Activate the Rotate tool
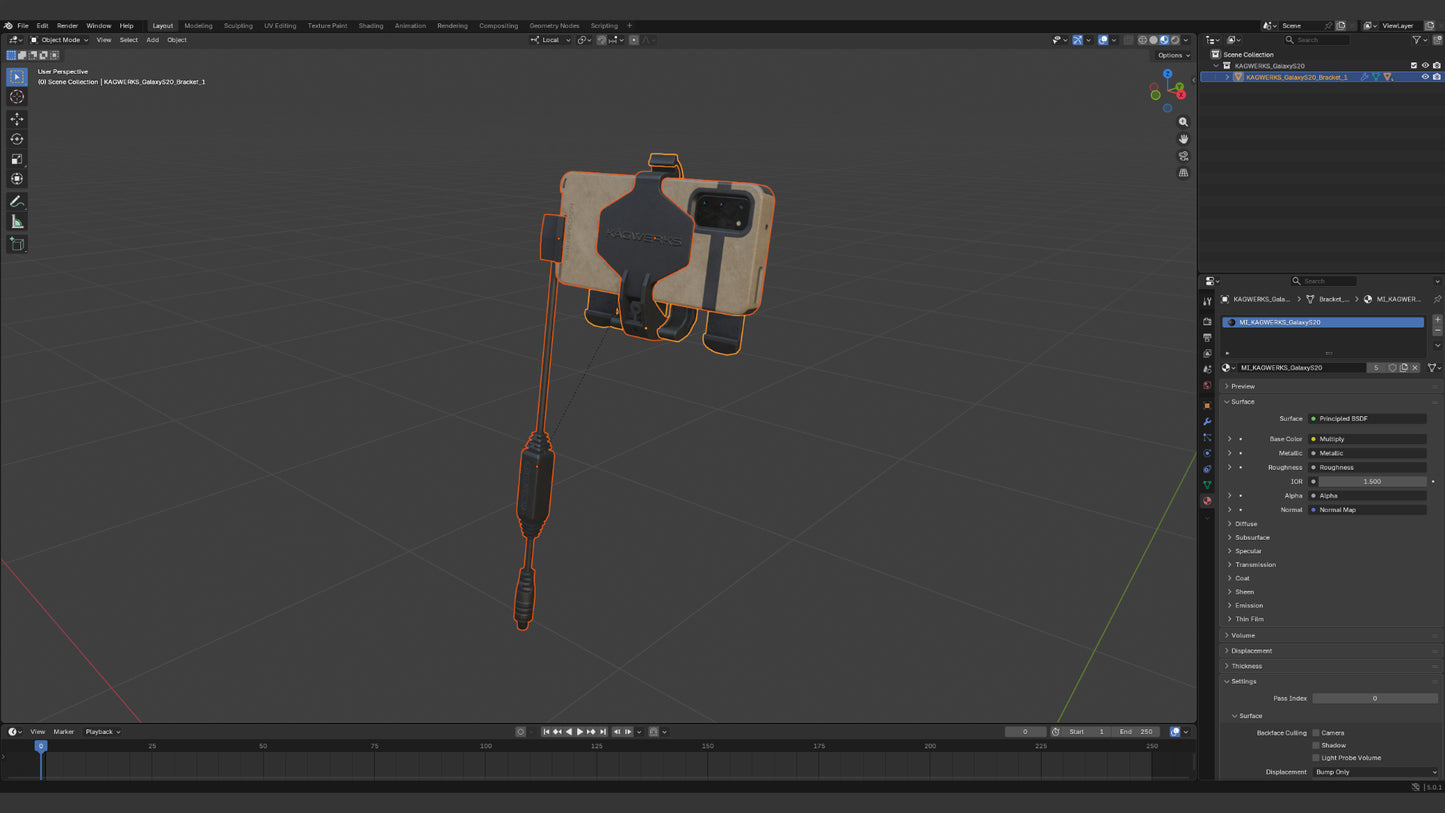Screen dimensions: 1445x813 click(17, 139)
